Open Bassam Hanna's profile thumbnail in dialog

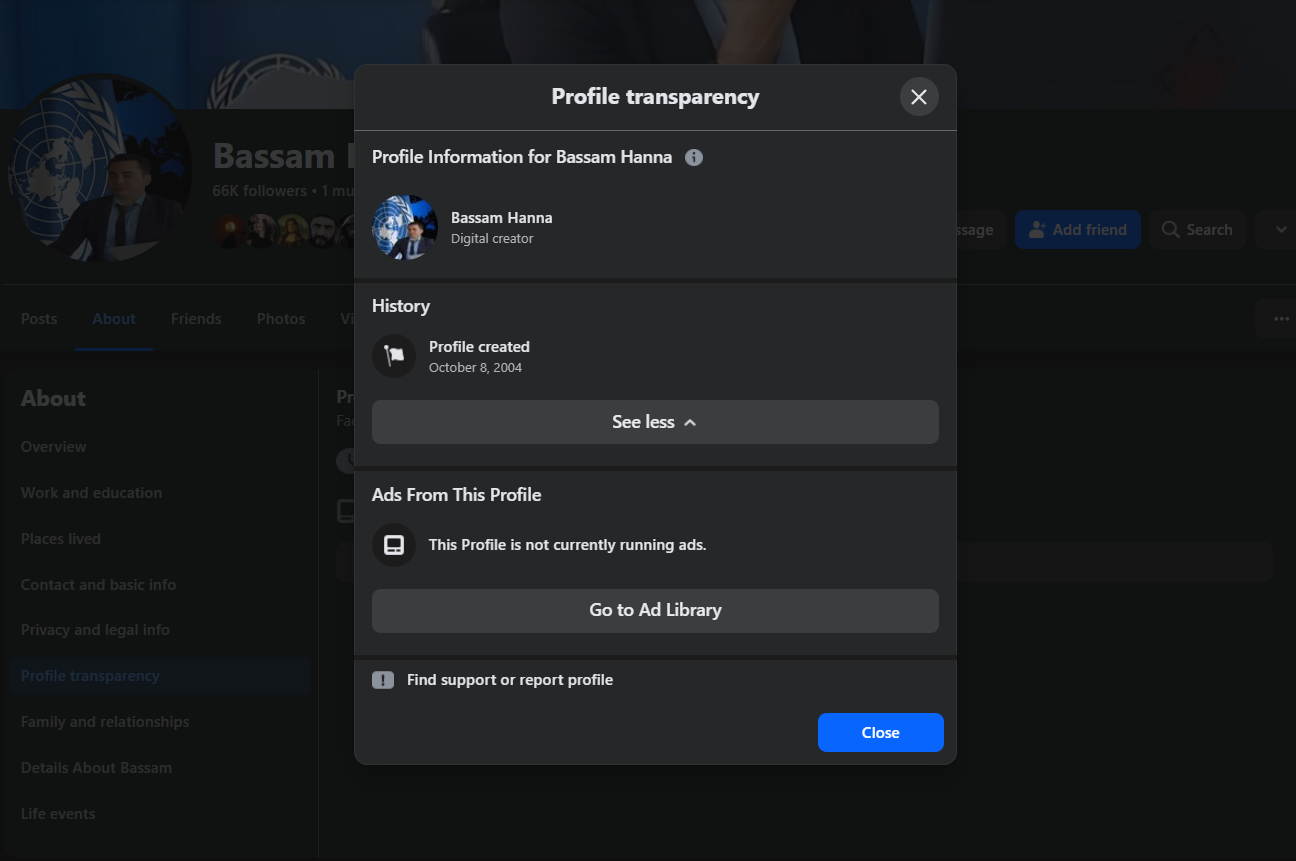[x=405, y=227]
